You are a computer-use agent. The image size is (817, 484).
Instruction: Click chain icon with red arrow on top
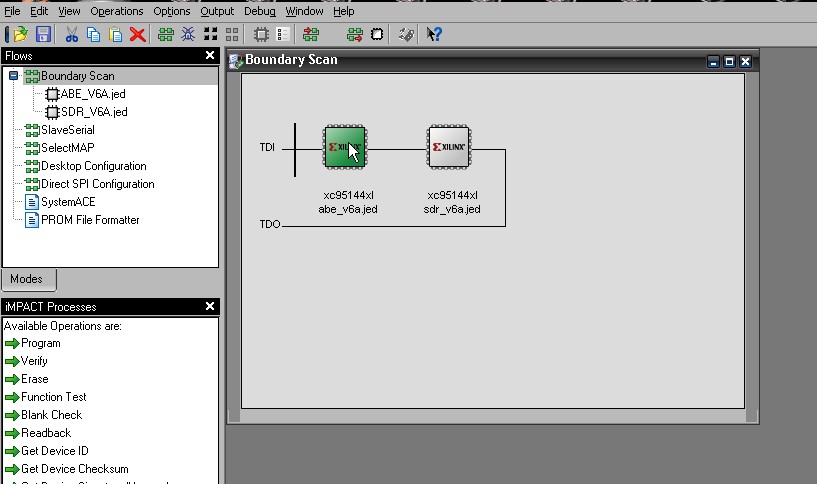coord(311,34)
